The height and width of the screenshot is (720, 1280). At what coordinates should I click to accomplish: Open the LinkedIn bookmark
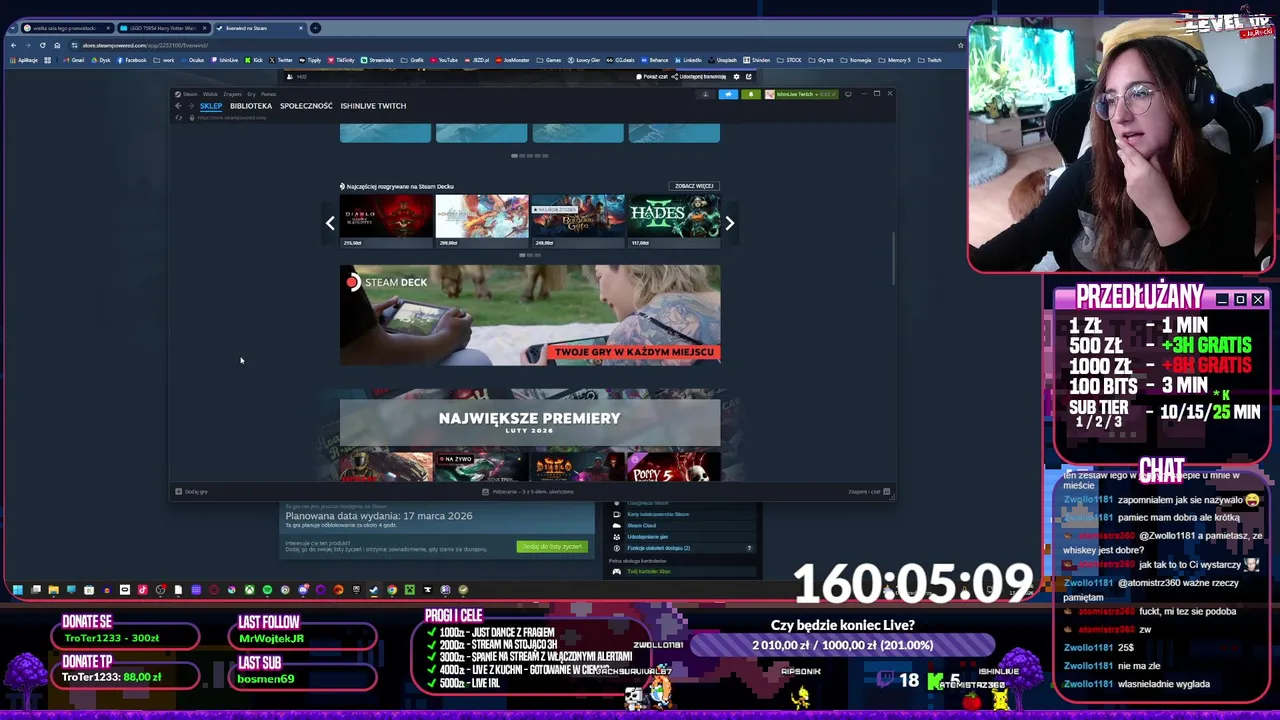[687, 60]
